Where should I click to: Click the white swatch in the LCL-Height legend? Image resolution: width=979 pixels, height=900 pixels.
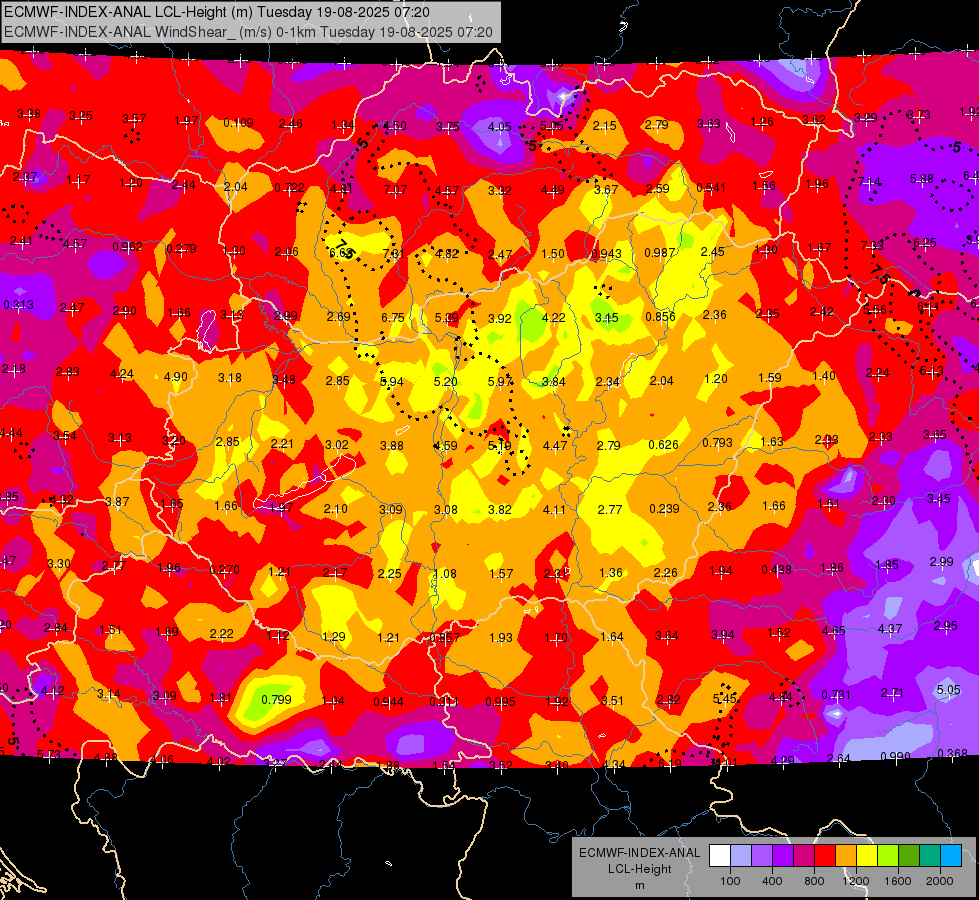[x=719, y=856]
